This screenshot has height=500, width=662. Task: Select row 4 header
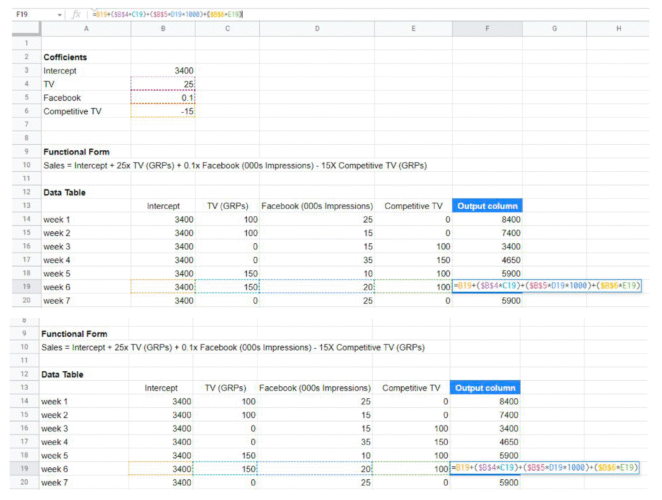click(26, 84)
